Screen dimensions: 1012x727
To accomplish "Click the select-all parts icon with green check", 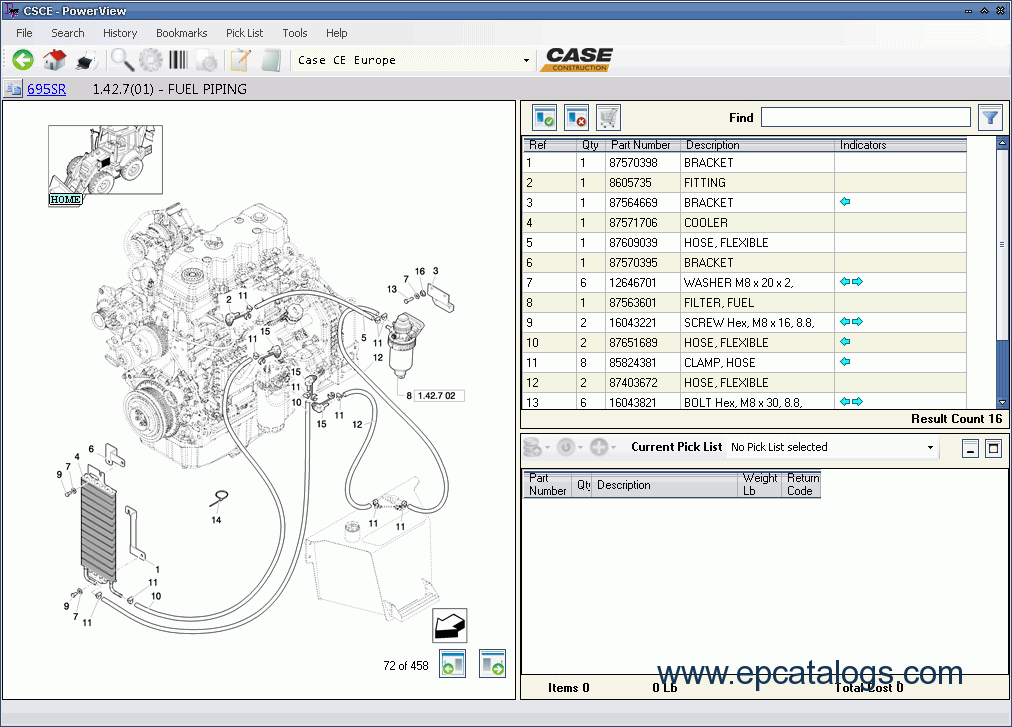I will pos(545,118).
